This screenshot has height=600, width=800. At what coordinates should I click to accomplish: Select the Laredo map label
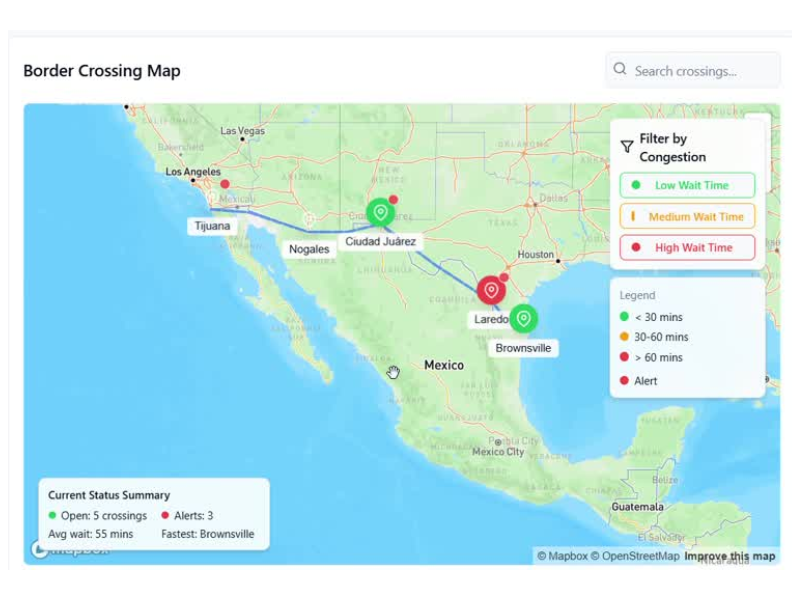491,319
